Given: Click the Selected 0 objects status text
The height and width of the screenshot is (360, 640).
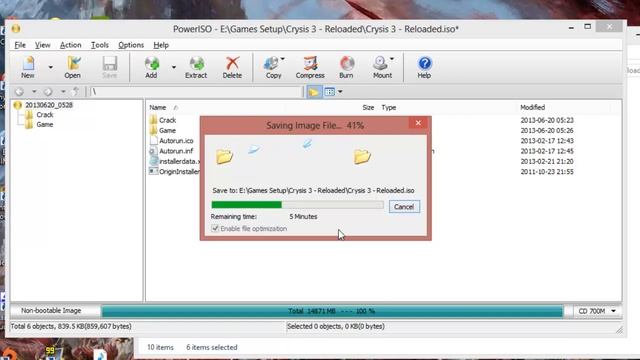Looking at the screenshot, I should pos(336,326).
